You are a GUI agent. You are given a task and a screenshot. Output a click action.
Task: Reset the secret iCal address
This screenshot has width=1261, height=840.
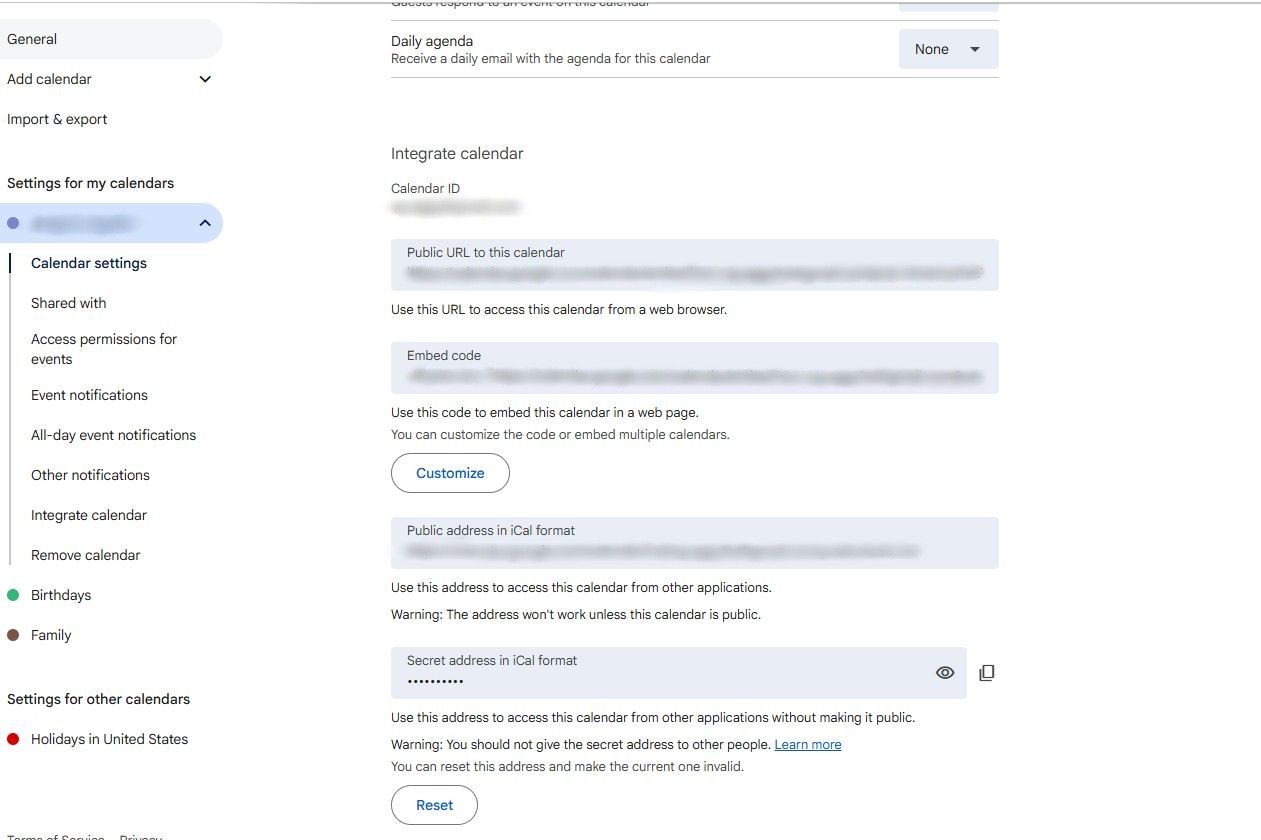tap(434, 805)
